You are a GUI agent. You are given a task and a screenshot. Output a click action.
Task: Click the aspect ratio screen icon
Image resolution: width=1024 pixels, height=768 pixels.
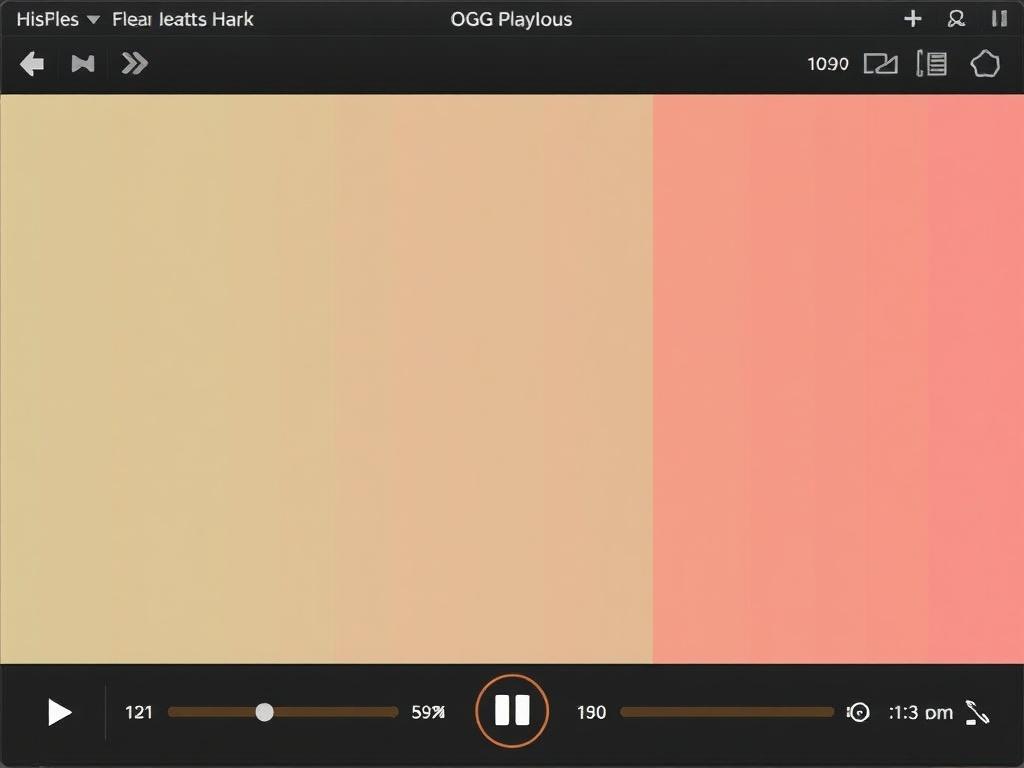point(880,64)
